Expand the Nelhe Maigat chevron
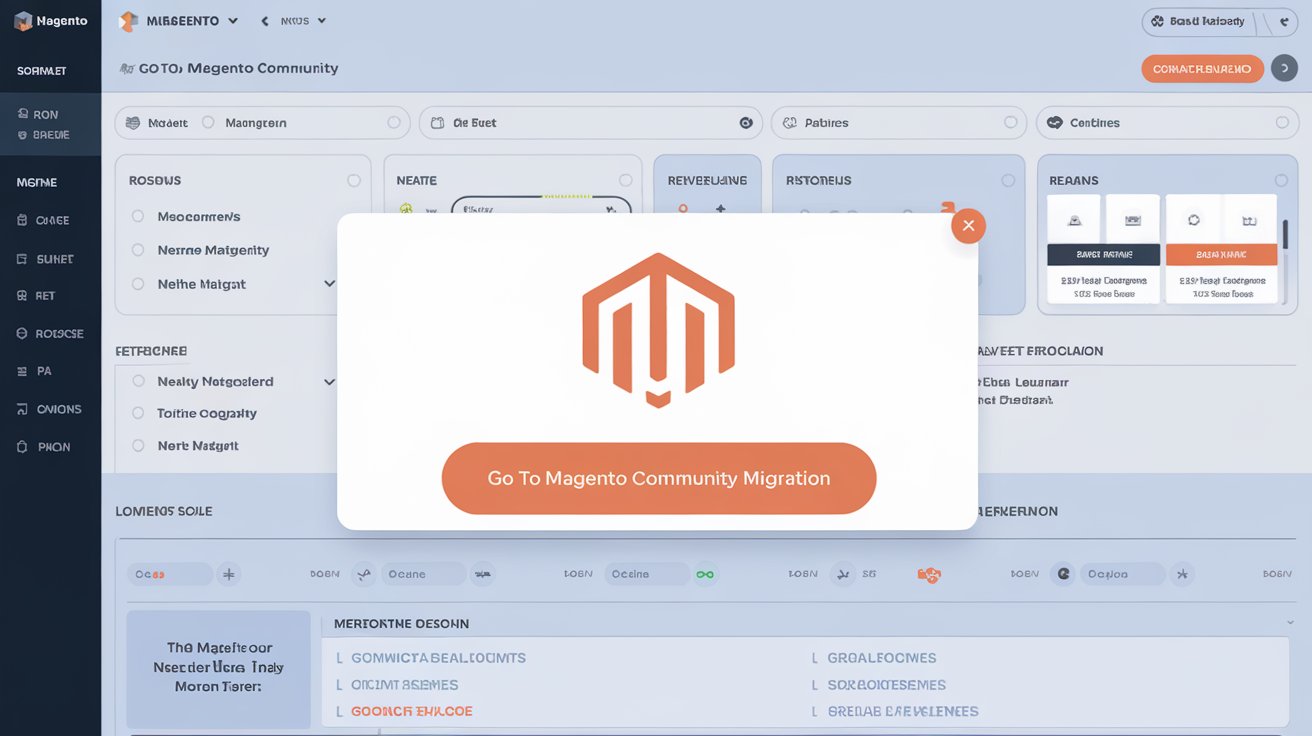 point(329,284)
